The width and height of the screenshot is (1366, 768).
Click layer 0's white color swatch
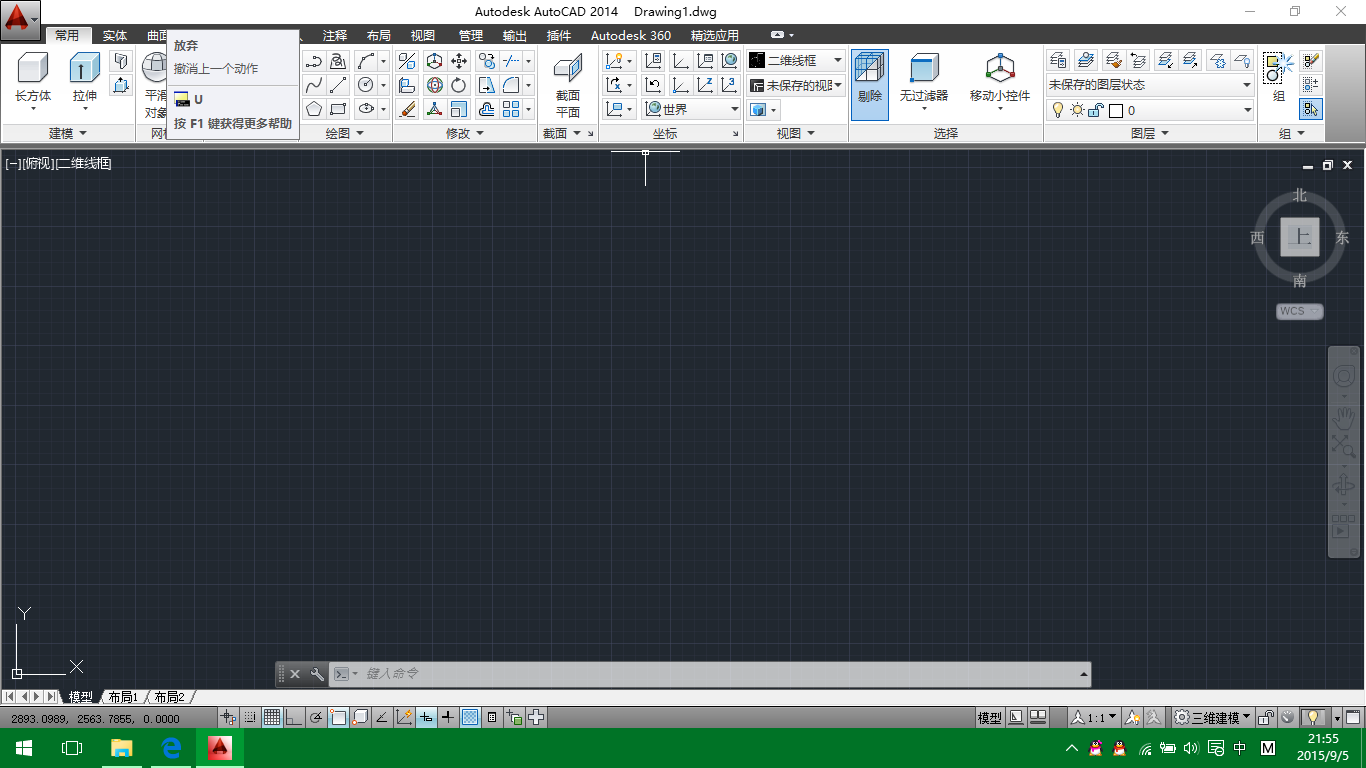point(1117,110)
